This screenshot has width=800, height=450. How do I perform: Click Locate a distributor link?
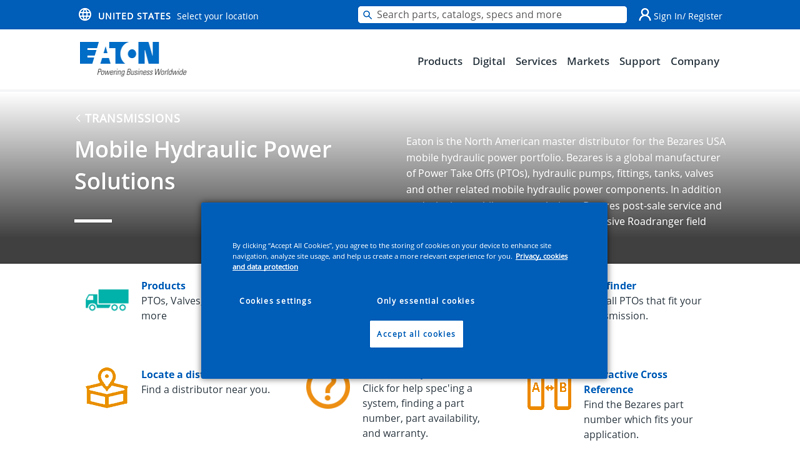(x=171, y=374)
